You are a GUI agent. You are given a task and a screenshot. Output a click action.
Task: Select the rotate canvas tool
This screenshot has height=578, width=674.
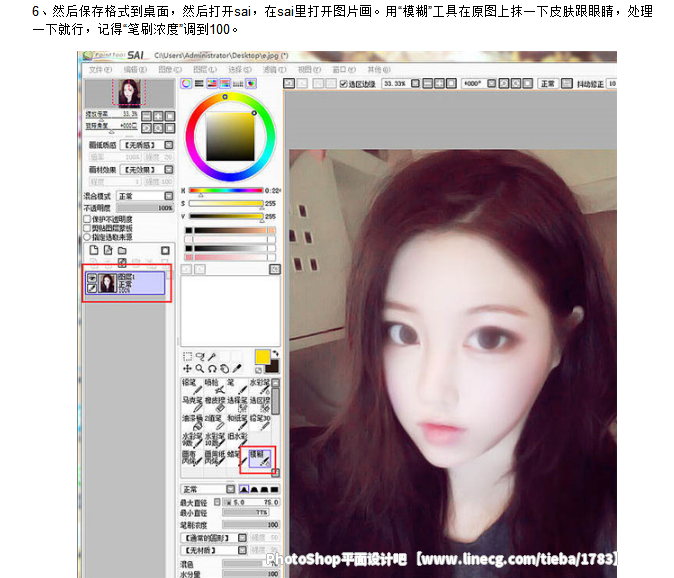pos(212,369)
